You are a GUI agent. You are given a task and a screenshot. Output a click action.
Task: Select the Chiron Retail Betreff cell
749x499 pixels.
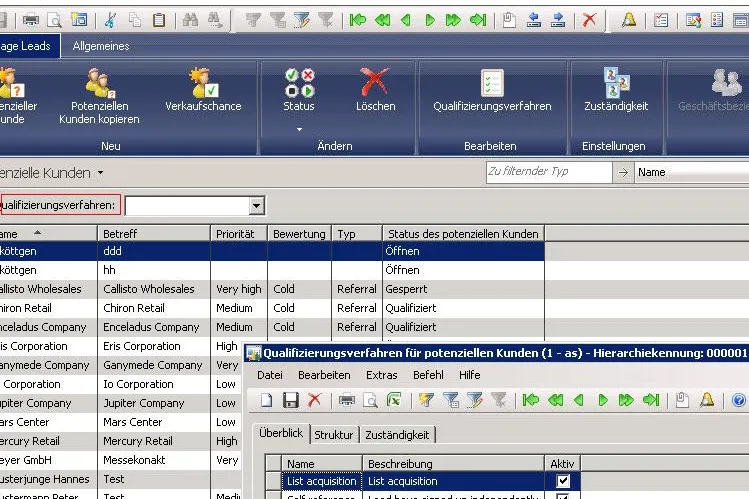(154, 308)
